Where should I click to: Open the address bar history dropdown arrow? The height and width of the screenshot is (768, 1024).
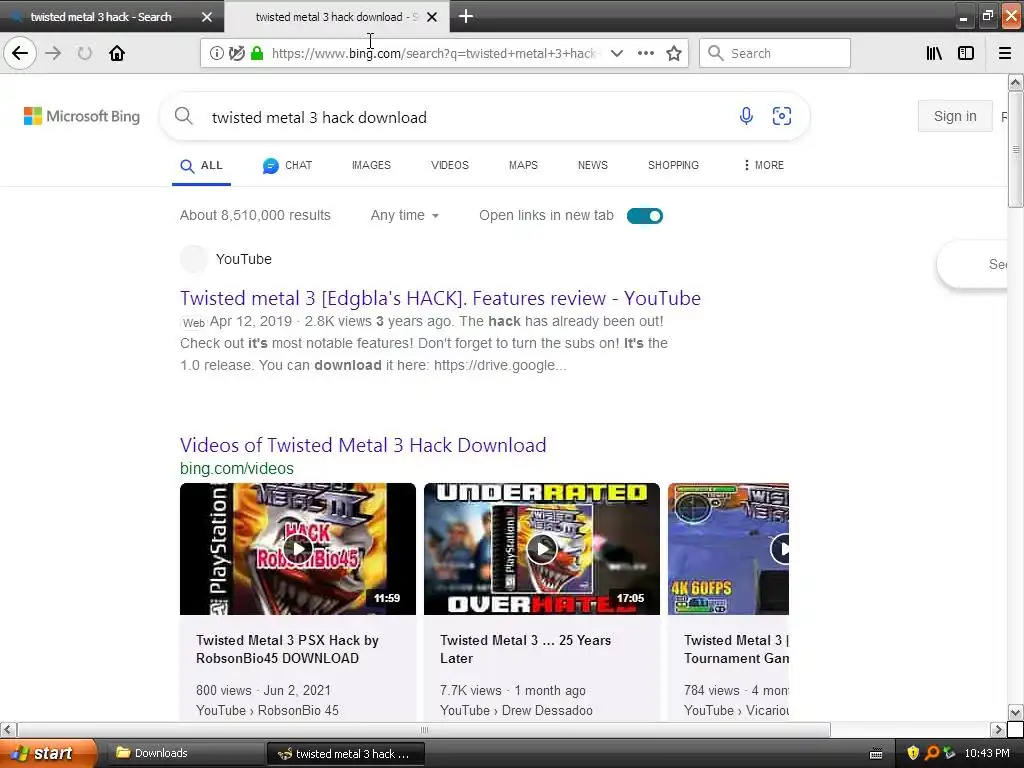tap(616, 54)
